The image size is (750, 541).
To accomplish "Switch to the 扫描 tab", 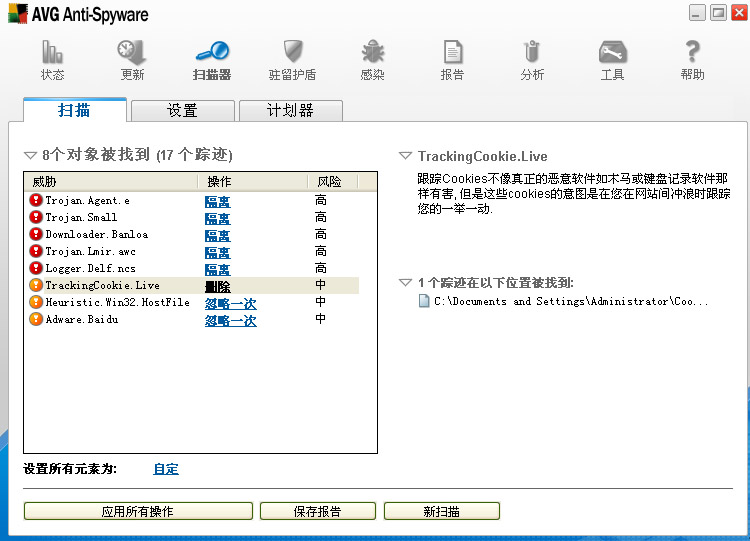I will point(75,110).
